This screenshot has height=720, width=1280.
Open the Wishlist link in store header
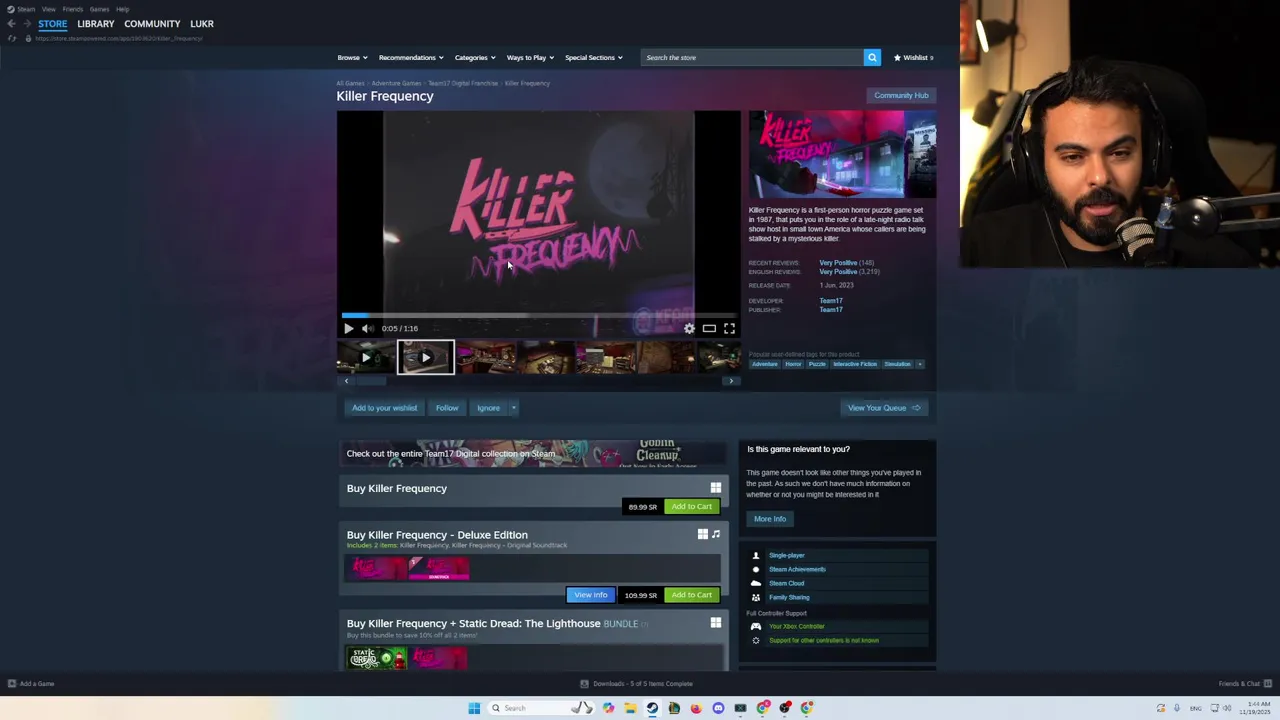[x=914, y=57]
